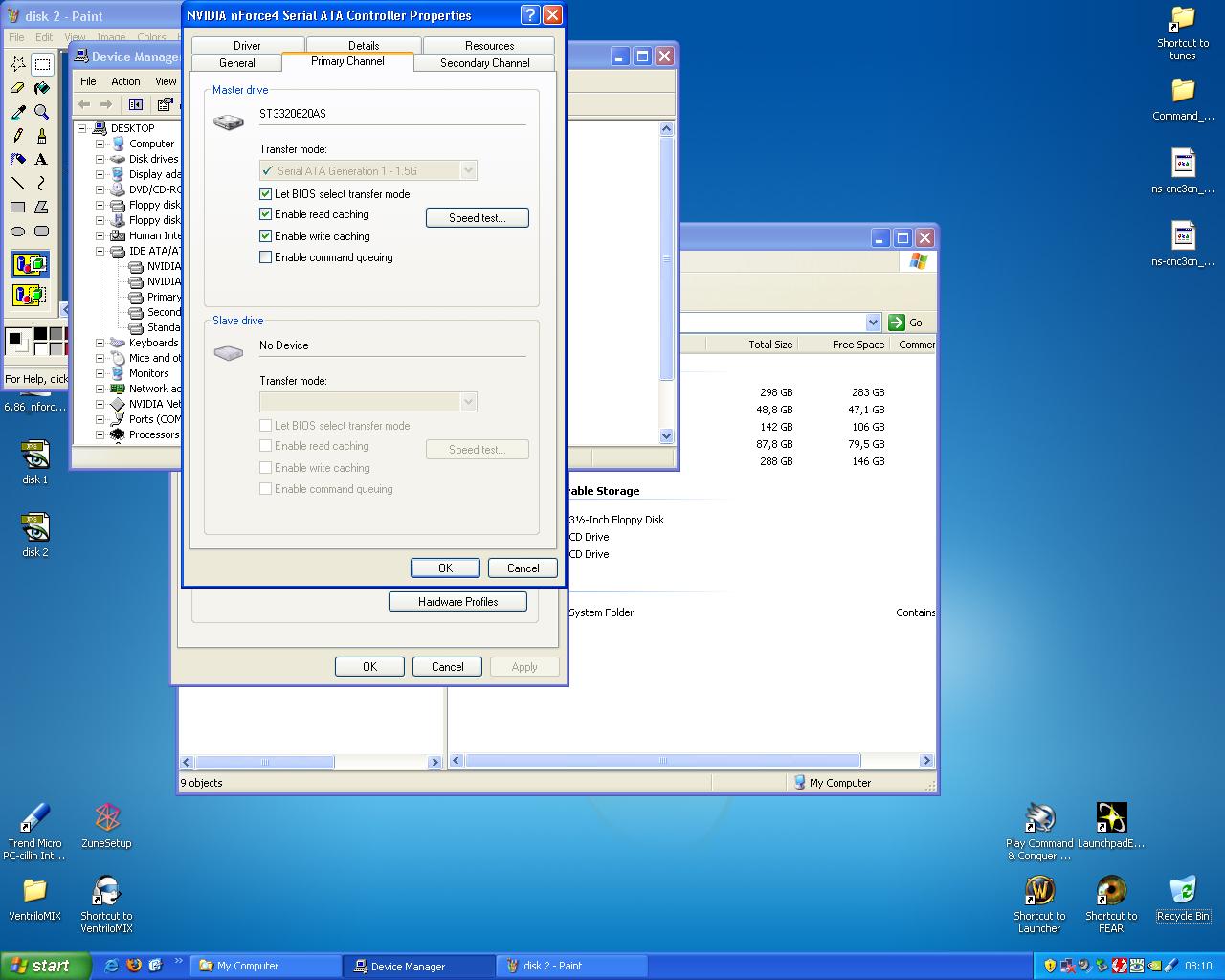Viewport: 1225px width, 980px height.
Task: Expand the Processors node in Device Manager
Action: [100, 434]
